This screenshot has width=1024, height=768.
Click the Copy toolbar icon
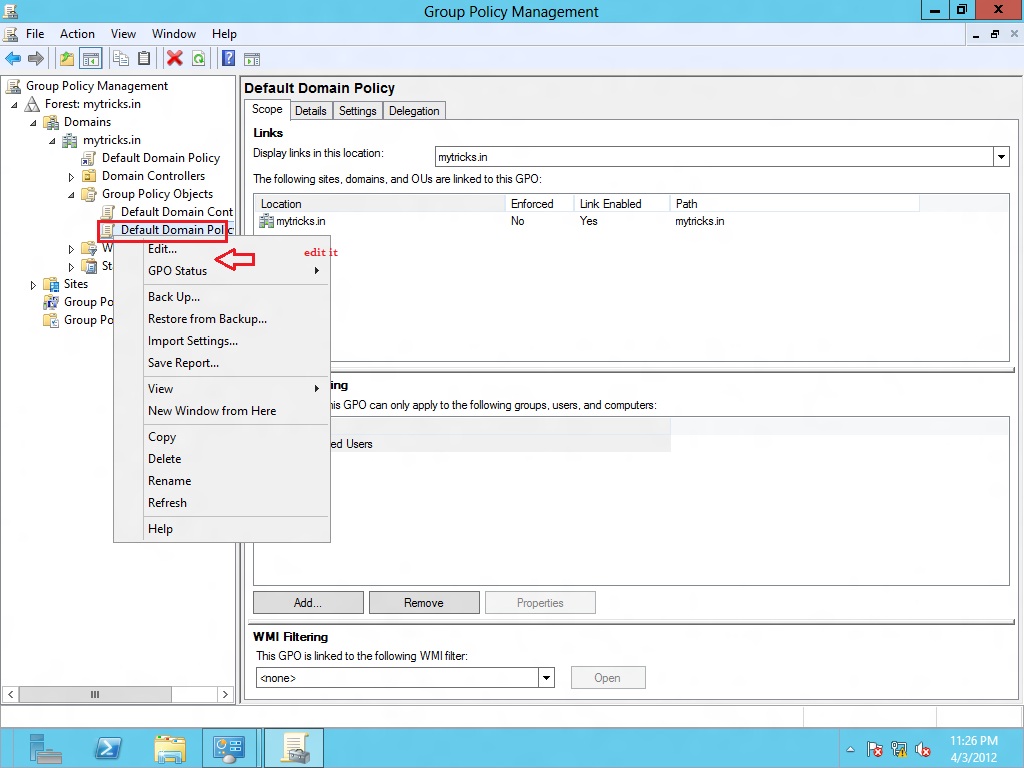click(x=121, y=59)
